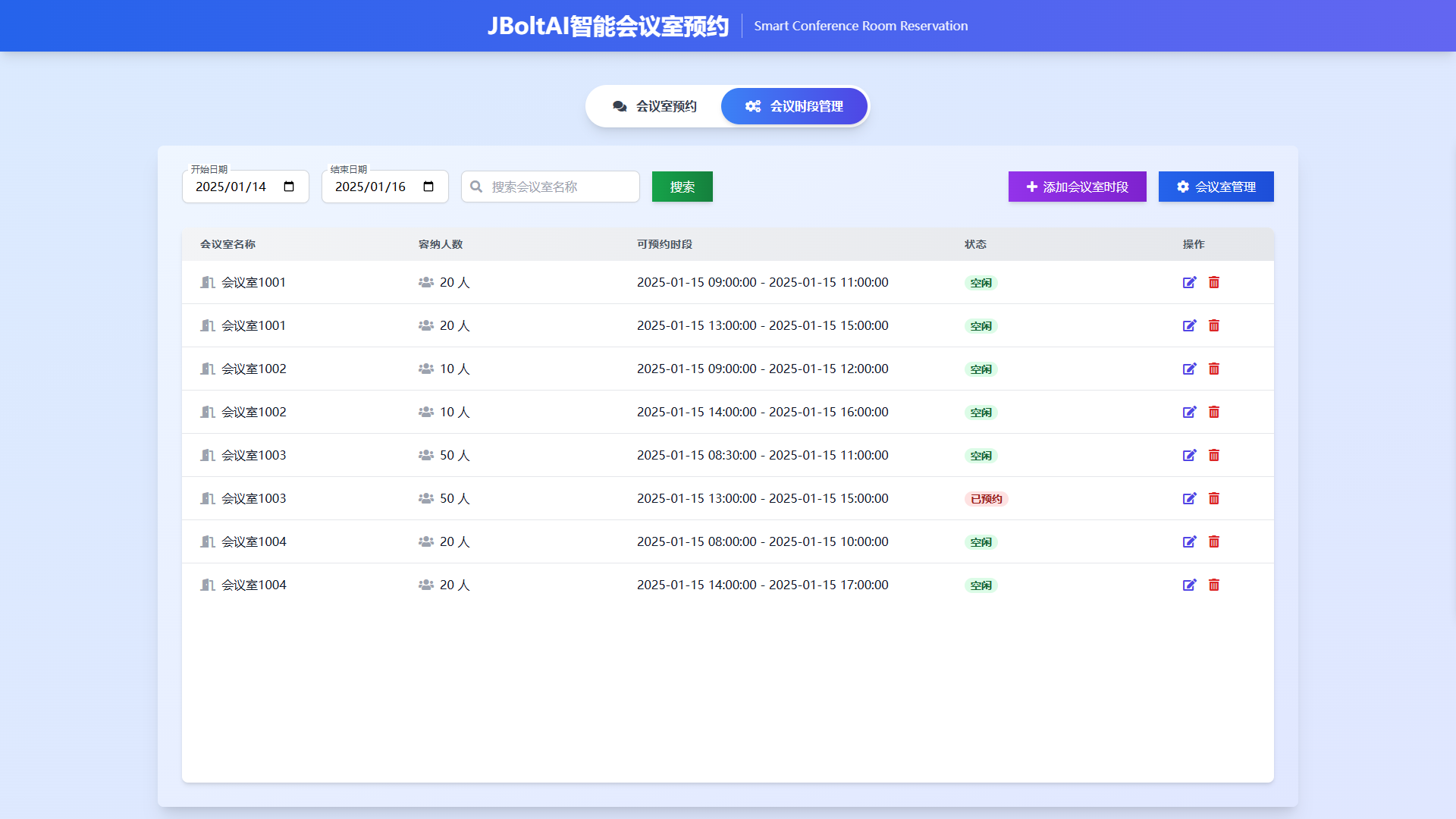The height and width of the screenshot is (819, 1456).
Task: Edit the 会议室1002 09:00-12:00 time slot
Action: pos(1190,369)
